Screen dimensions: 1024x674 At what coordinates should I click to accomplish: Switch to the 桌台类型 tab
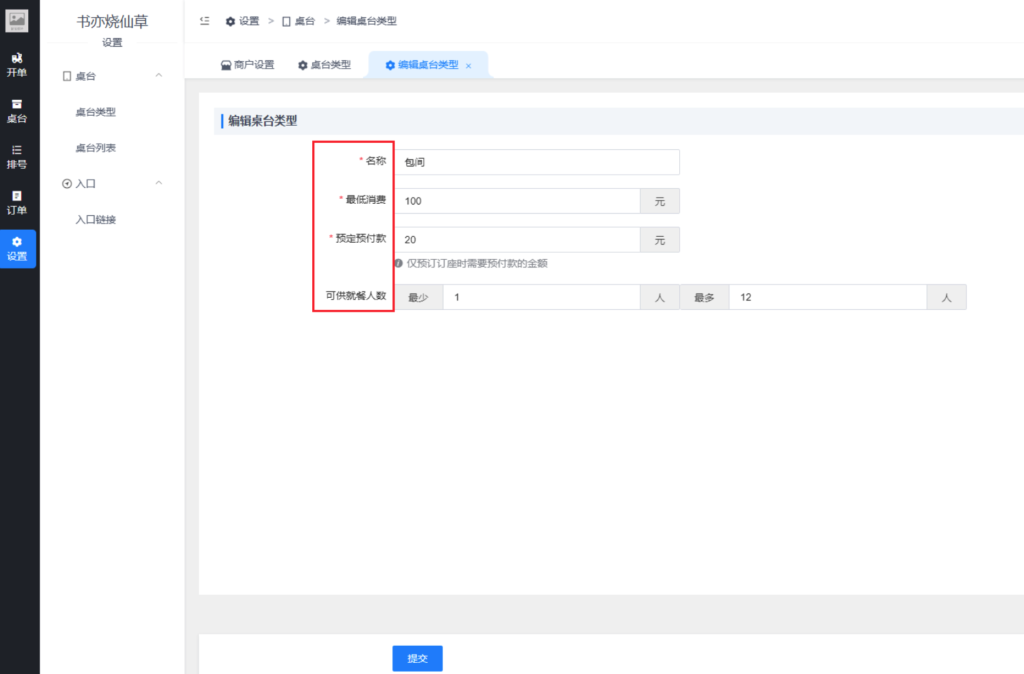(x=324, y=65)
